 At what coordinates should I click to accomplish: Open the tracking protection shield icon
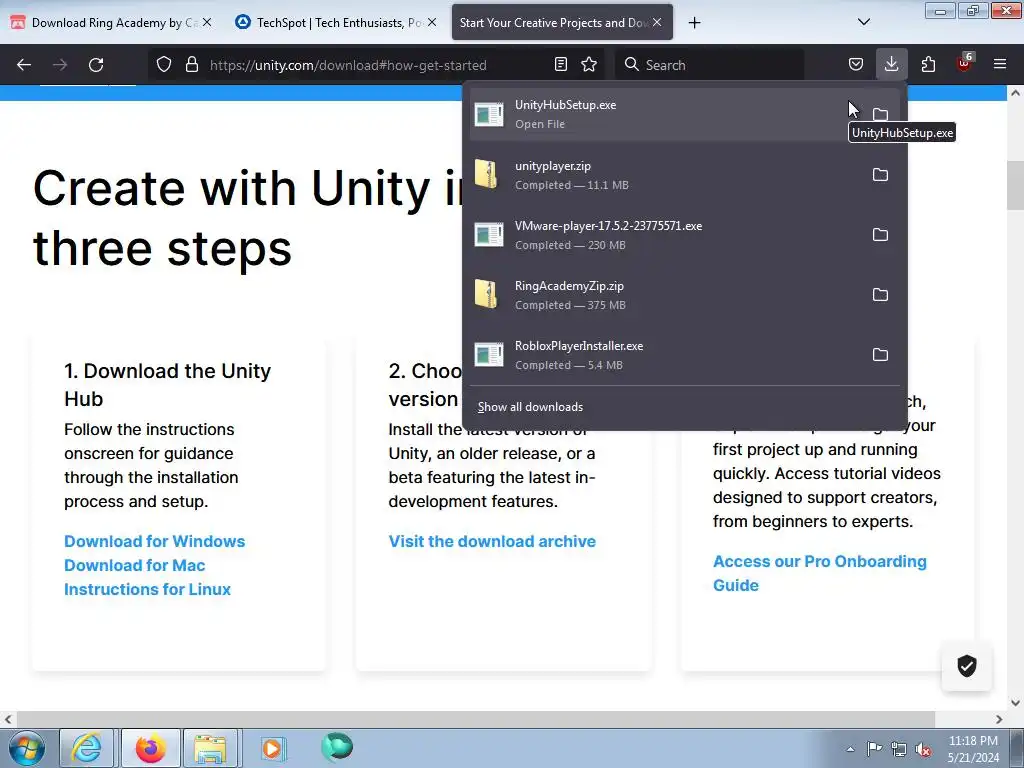[164, 65]
